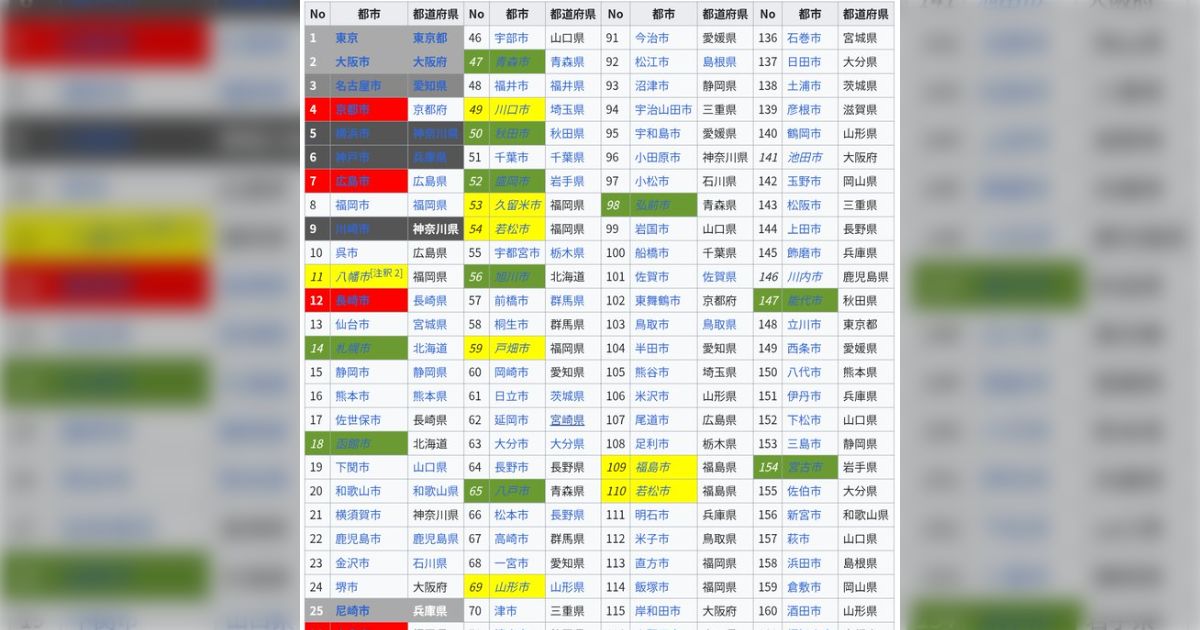The image size is (1200, 630).
Task: Open the 岡崎市 city link
Action: click(512, 372)
